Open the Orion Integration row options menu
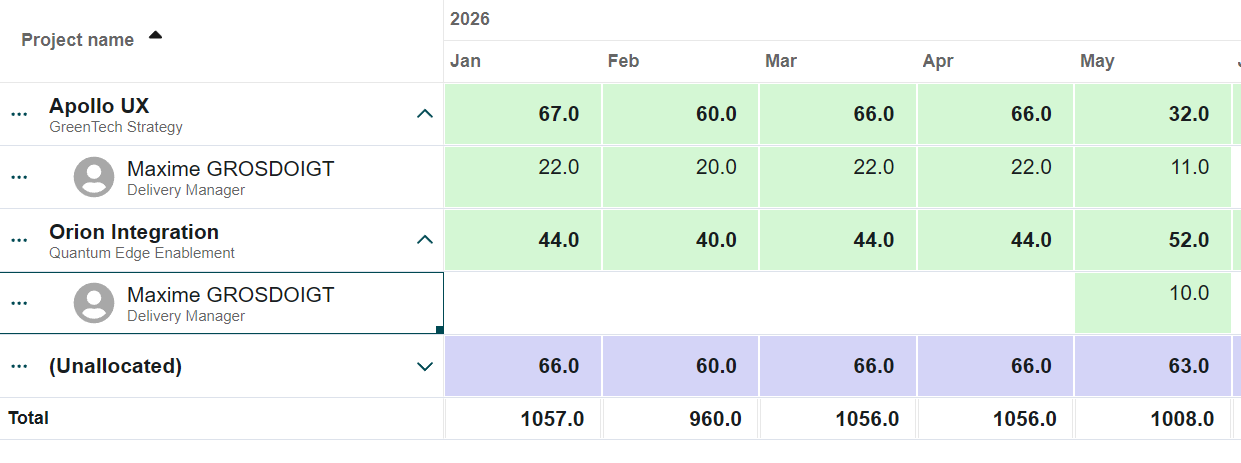 coord(19,240)
